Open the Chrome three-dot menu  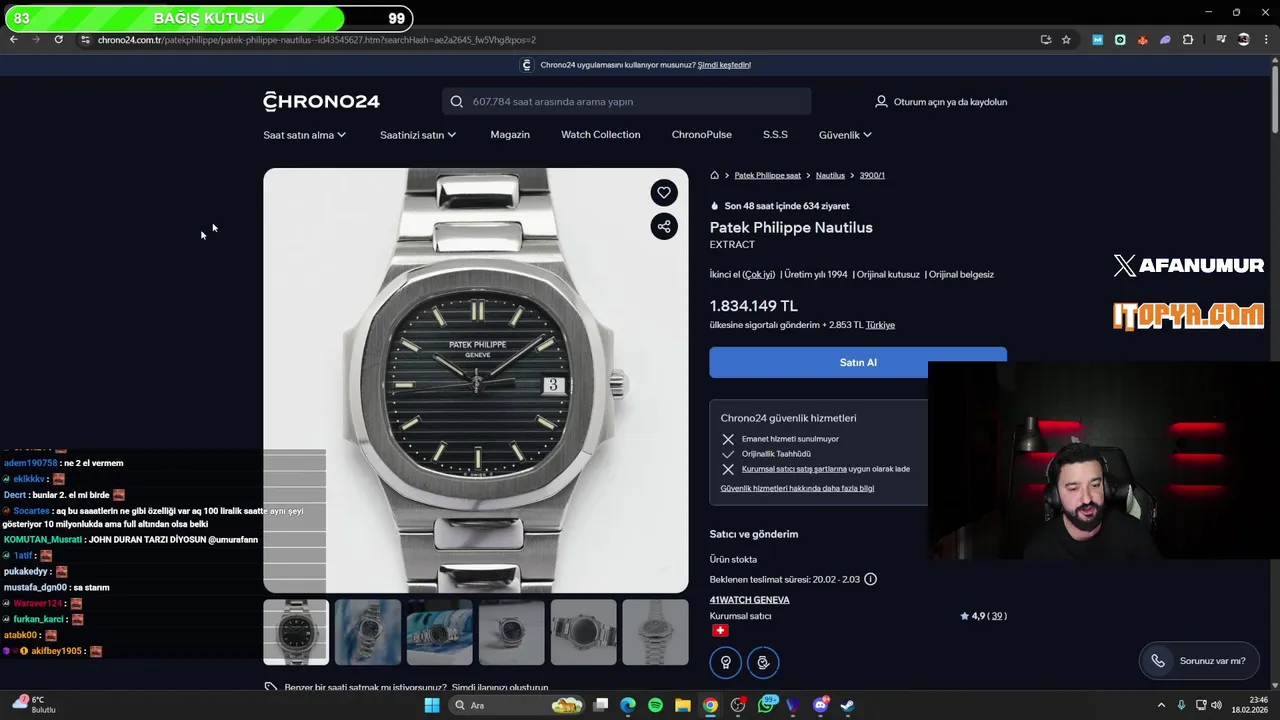[x=1266, y=40]
